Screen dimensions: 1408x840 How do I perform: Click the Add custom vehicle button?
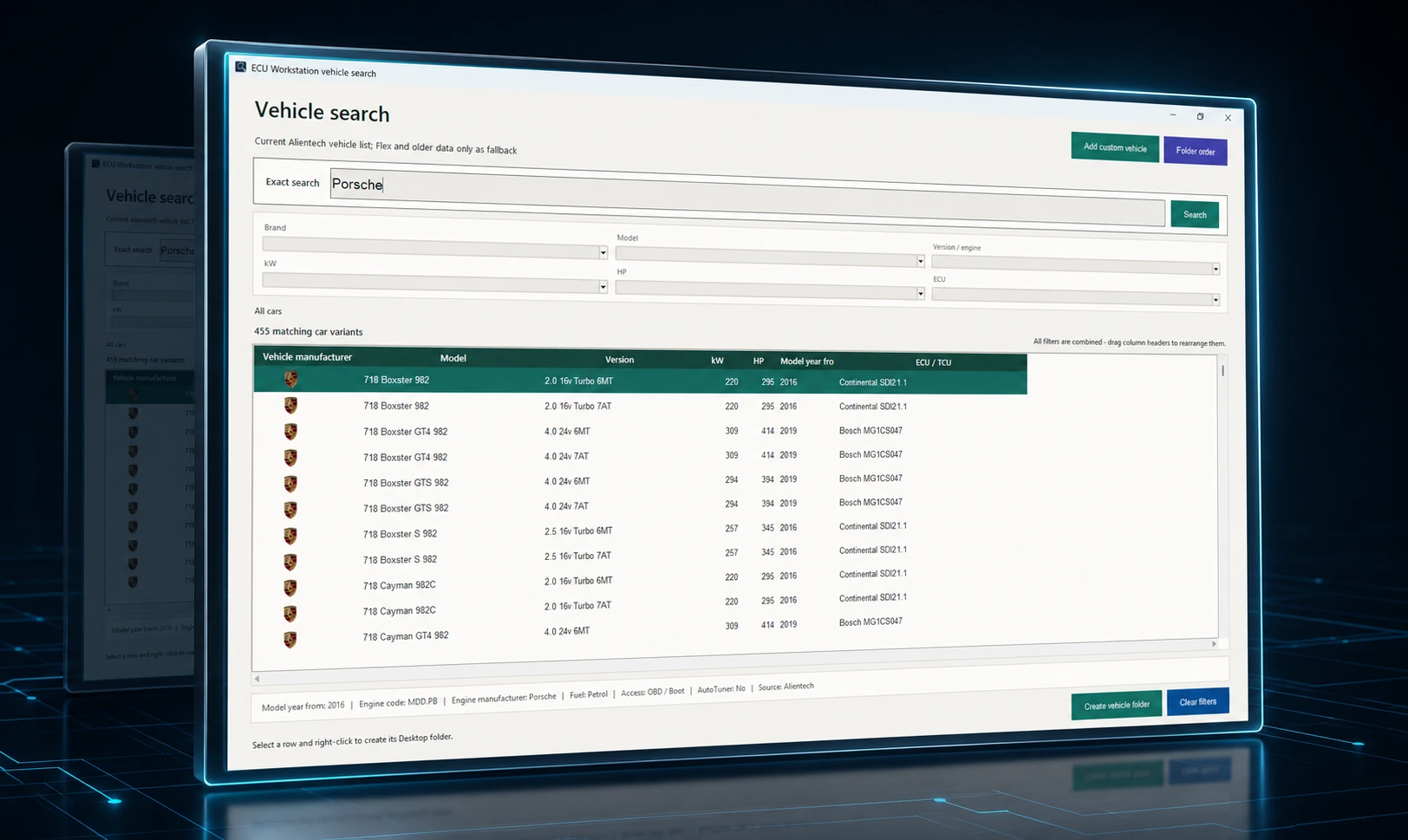(x=1115, y=147)
